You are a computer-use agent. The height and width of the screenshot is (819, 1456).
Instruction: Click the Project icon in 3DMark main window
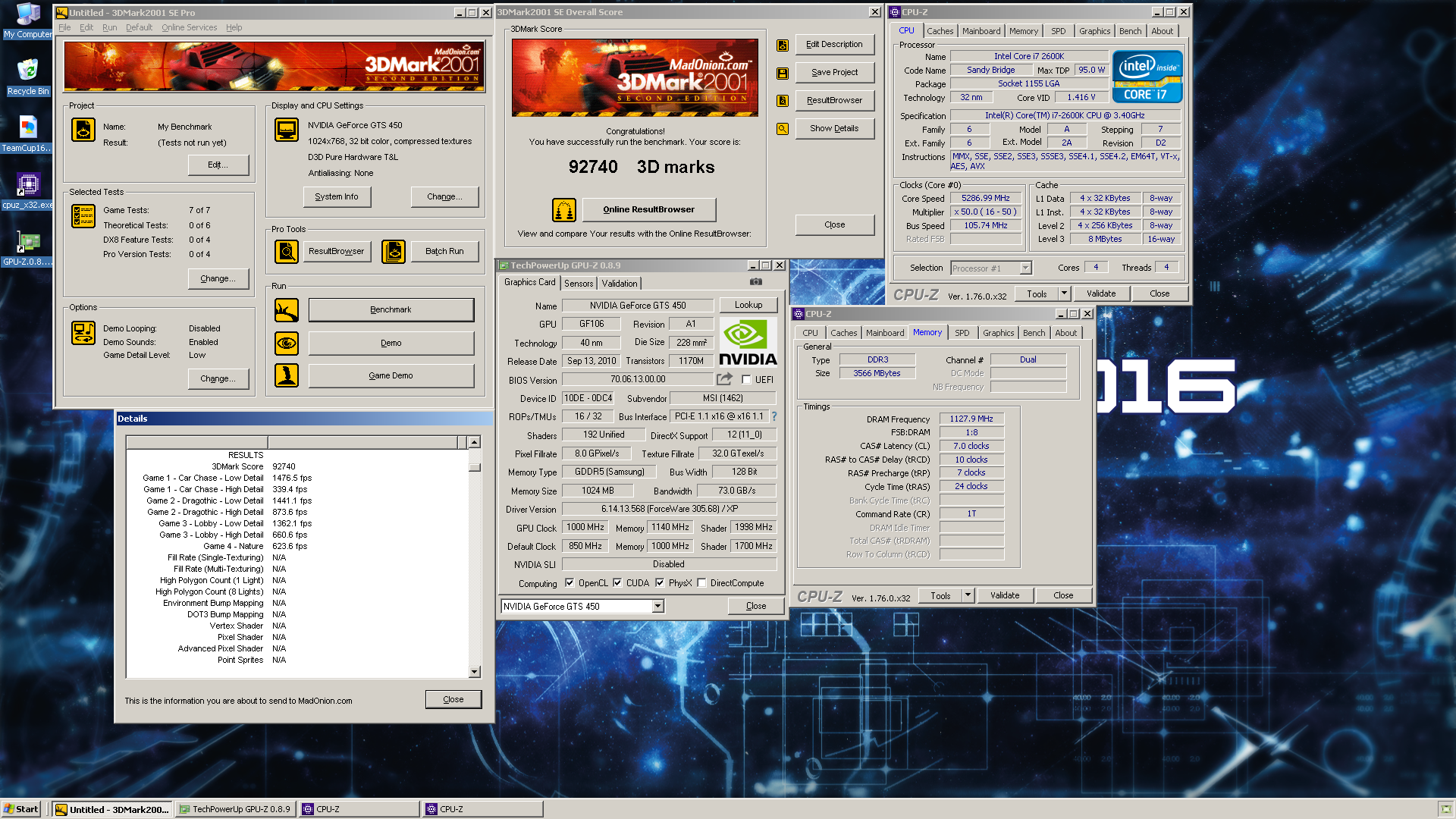pyautogui.click(x=83, y=130)
